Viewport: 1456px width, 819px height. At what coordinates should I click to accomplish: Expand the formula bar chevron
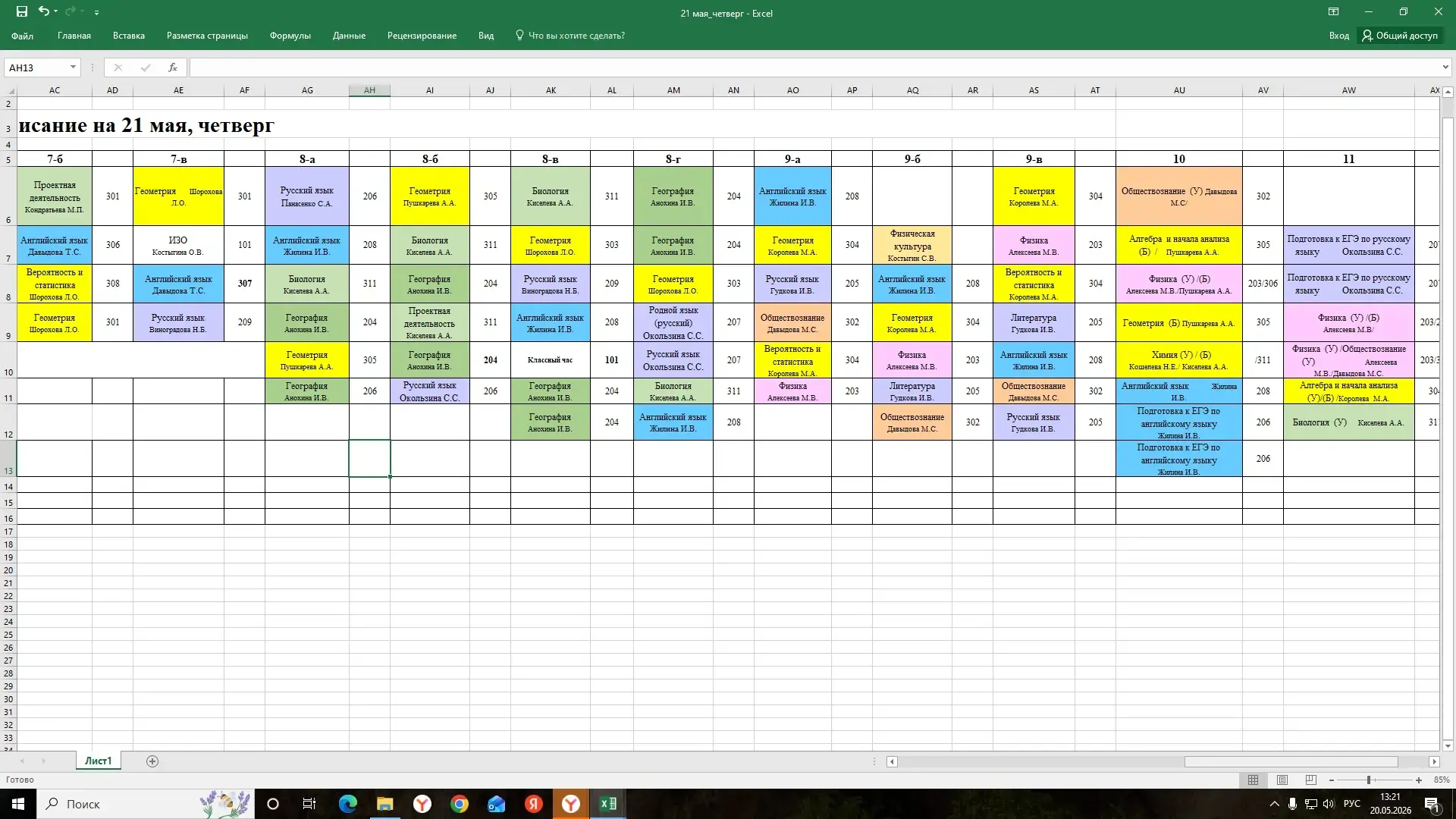click(x=1445, y=67)
